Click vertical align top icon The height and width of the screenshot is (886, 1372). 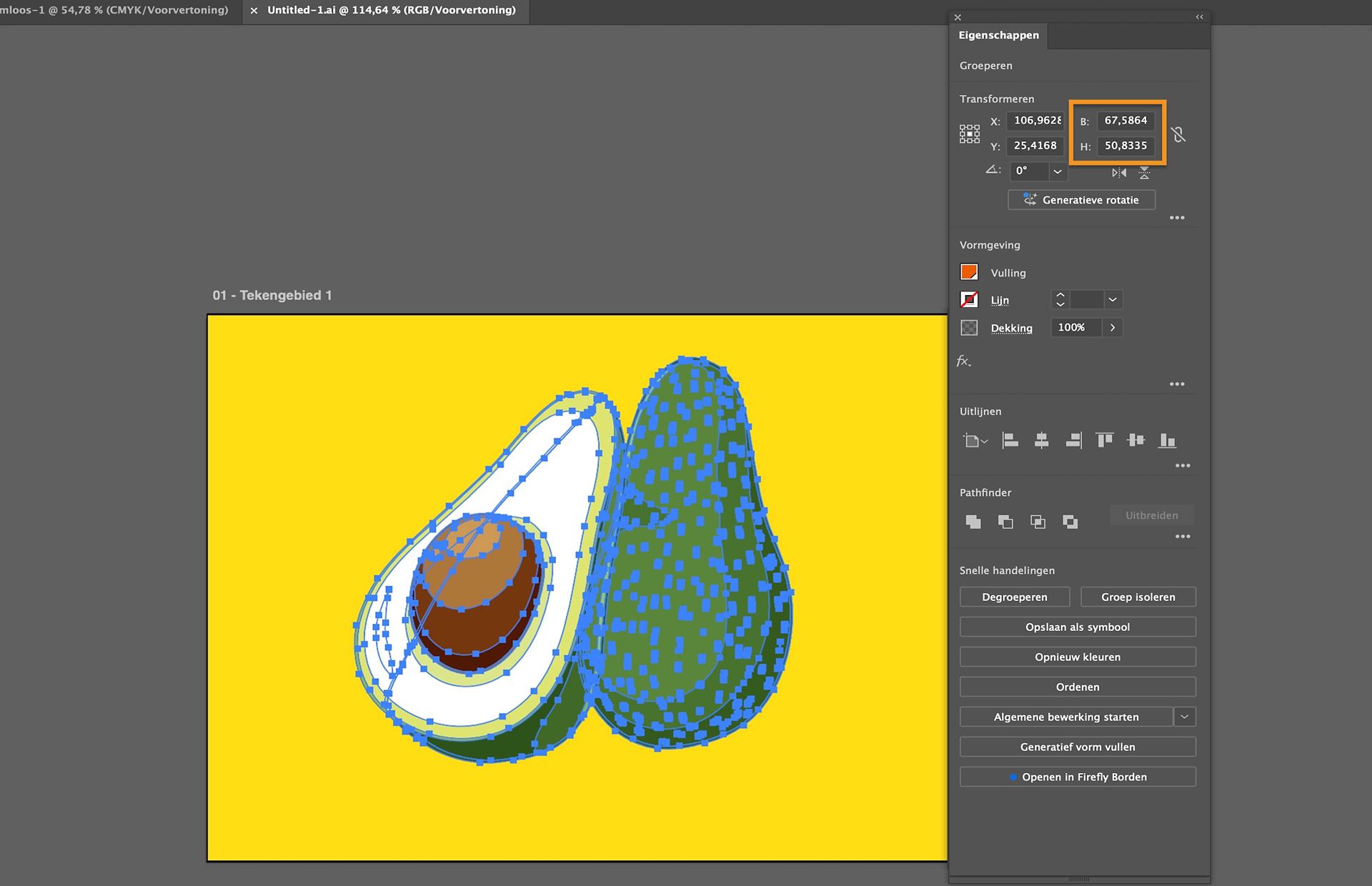tap(1105, 441)
